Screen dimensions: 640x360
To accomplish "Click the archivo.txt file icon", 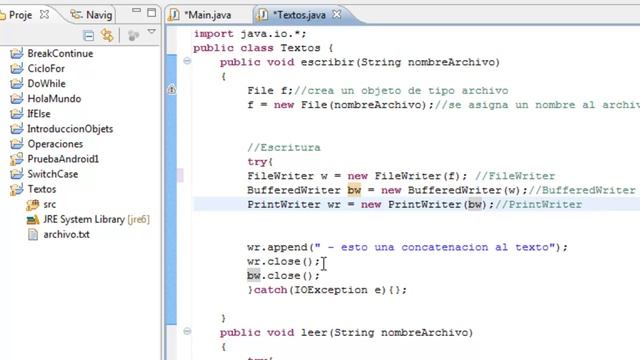I will [33, 235].
